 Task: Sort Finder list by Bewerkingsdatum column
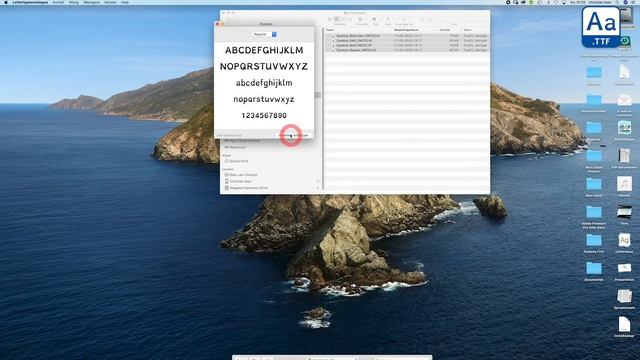tap(407, 30)
